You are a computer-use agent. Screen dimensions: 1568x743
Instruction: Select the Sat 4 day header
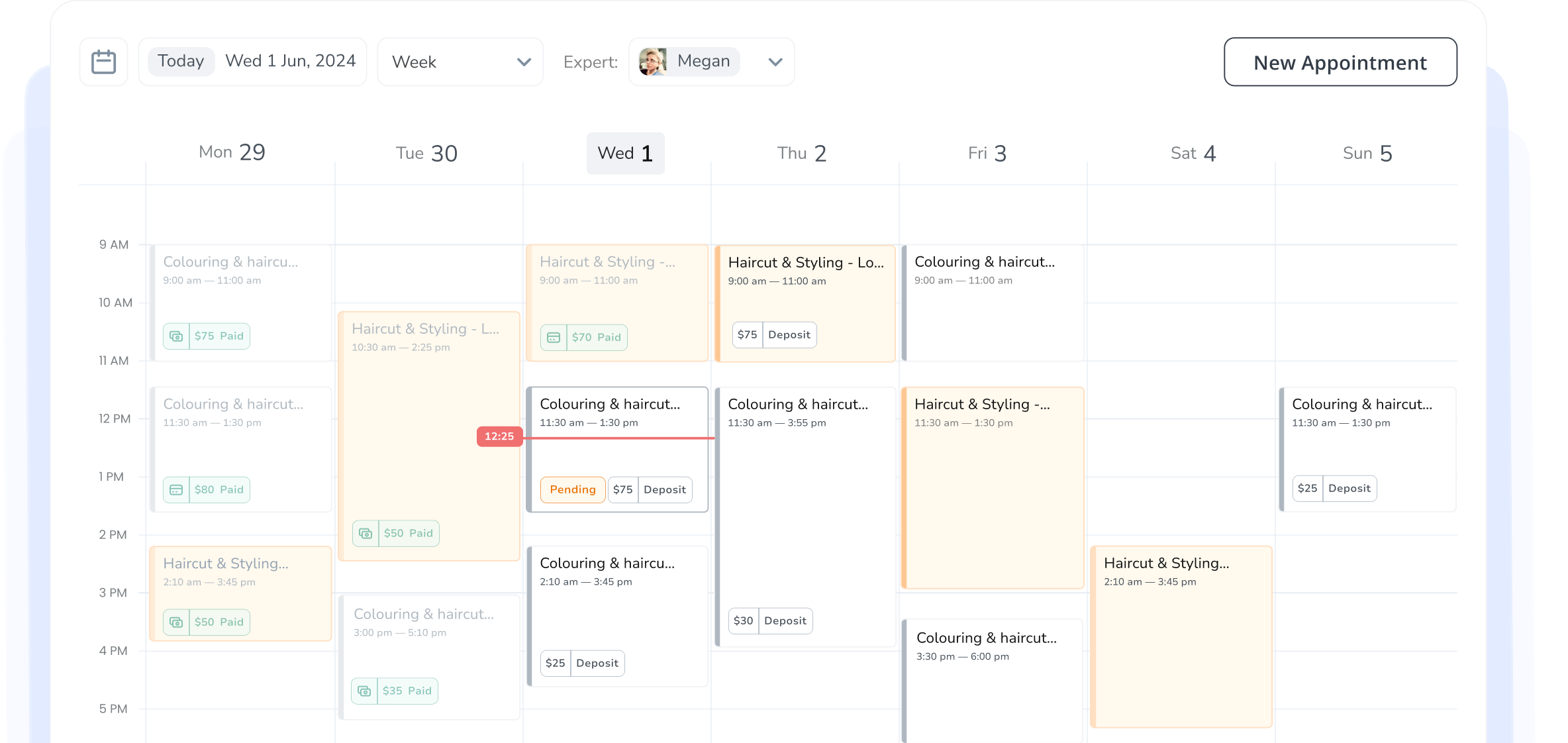[1192, 153]
